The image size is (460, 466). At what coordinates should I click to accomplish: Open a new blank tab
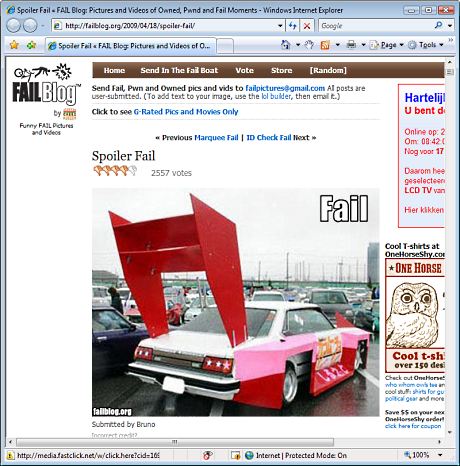click(x=225, y=46)
